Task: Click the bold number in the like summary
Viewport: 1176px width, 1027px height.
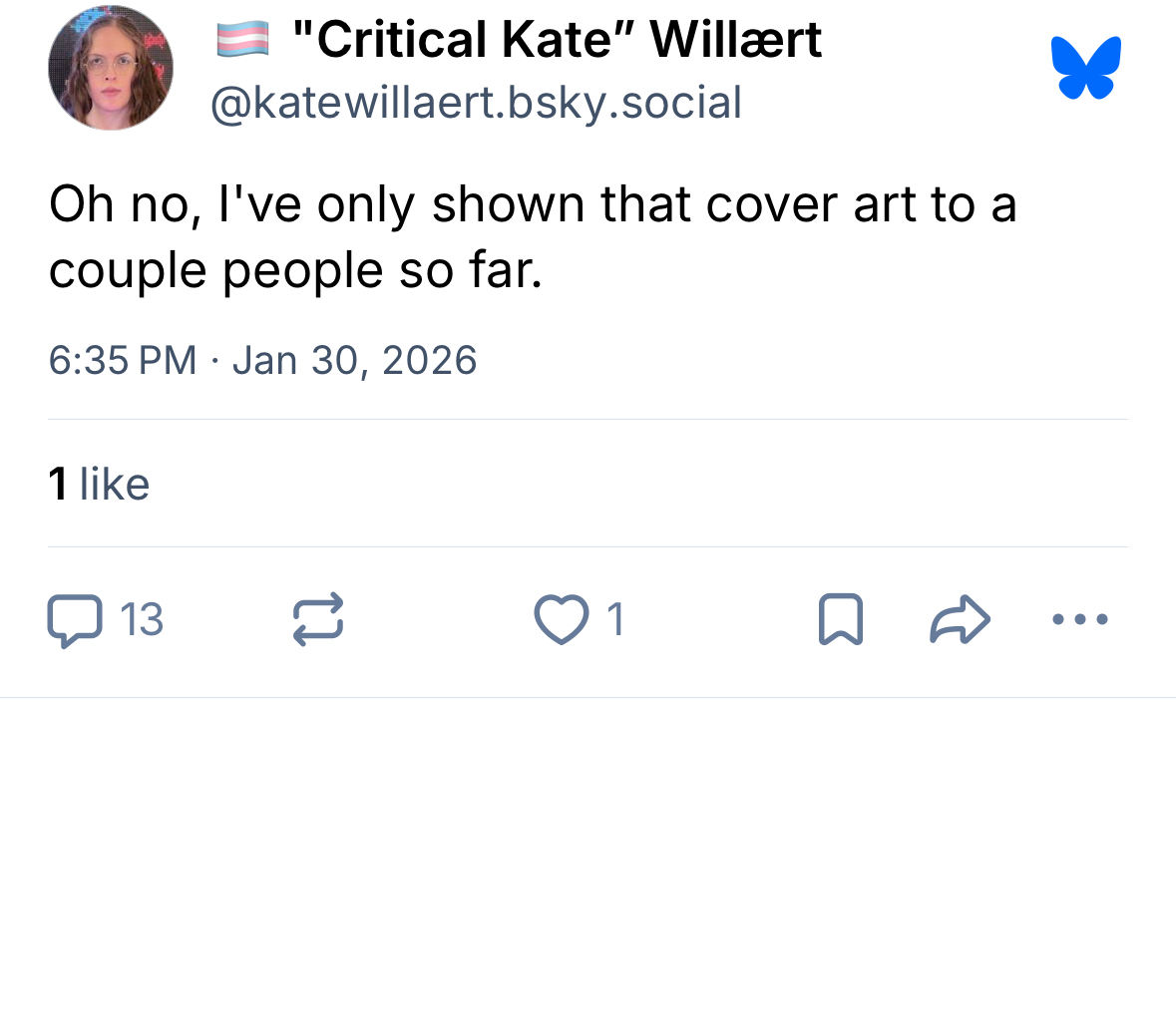Action: 58,485
